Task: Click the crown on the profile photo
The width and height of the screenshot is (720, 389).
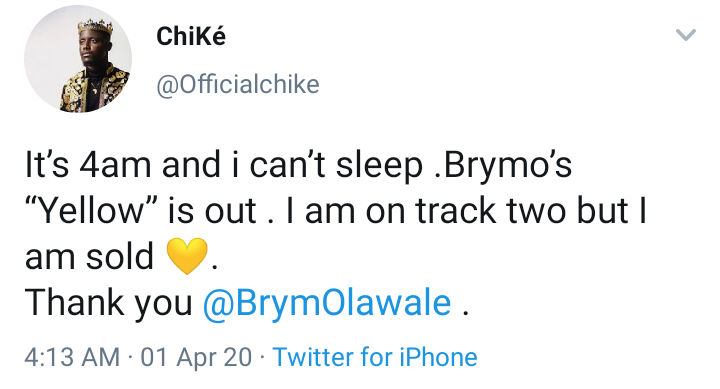Action: pos(96,26)
